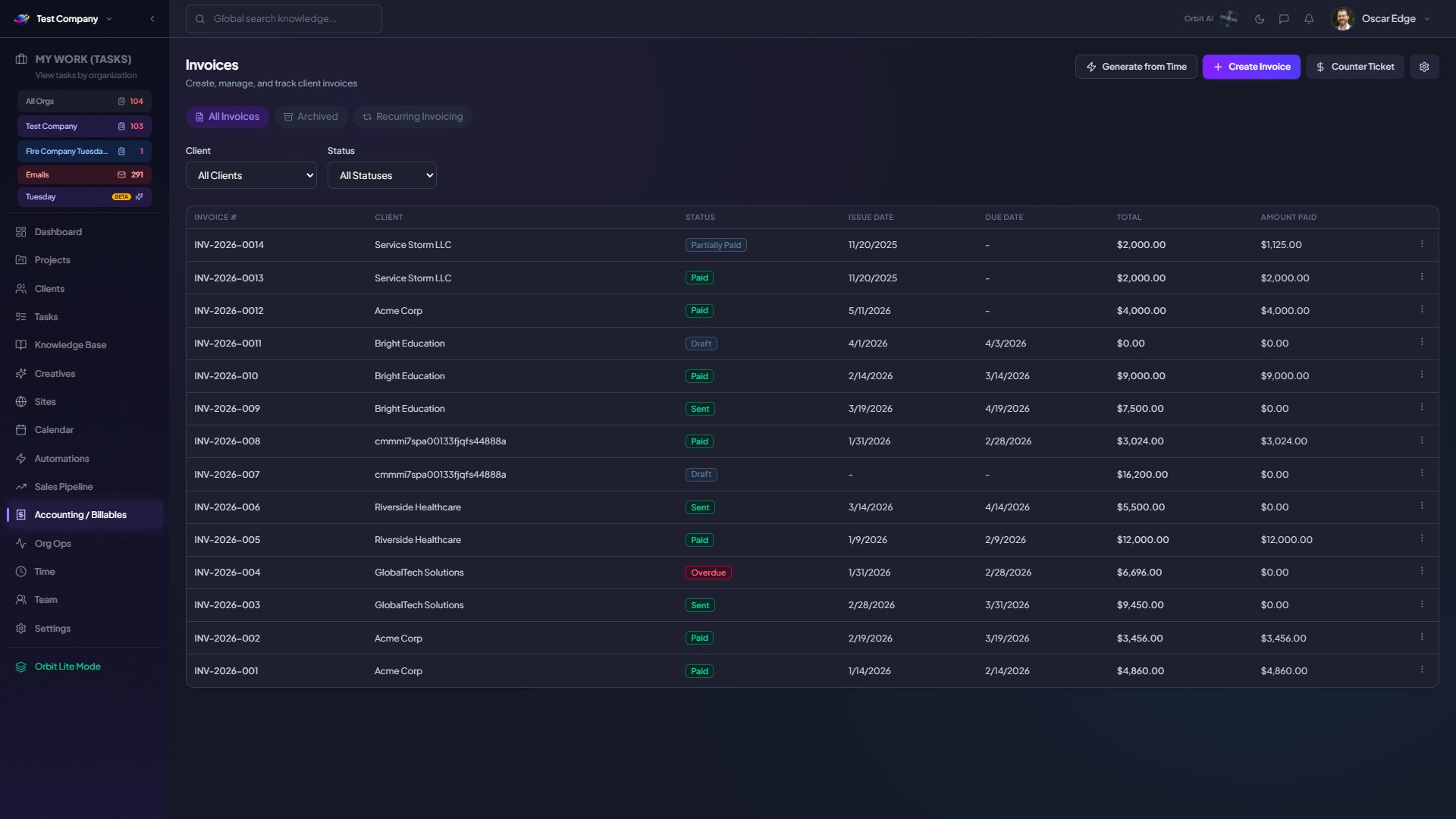Open row menu for INV-2026-010
This screenshot has width=1456, height=819.
(x=1422, y=375)
